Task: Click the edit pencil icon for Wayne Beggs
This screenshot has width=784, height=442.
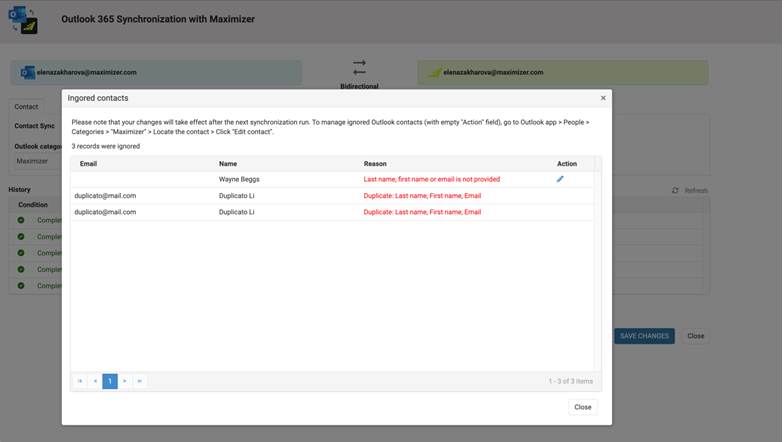Action: coord(560,179)
